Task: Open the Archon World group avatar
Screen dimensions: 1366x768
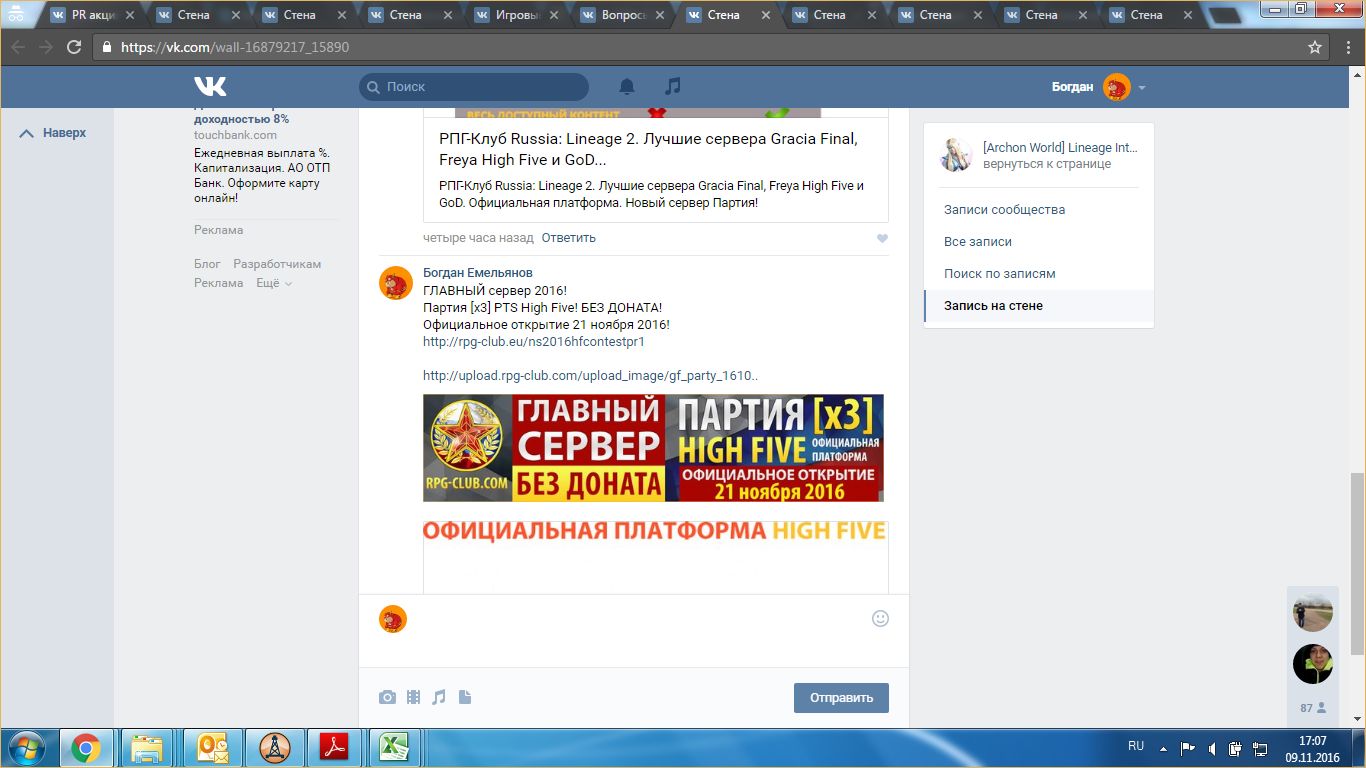Action: coord(957,155)
